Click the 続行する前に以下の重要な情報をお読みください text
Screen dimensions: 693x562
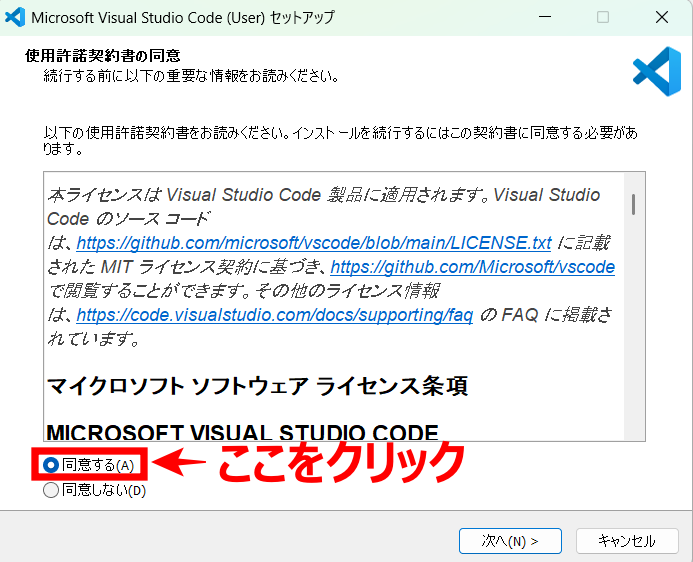tap(191, 76)
